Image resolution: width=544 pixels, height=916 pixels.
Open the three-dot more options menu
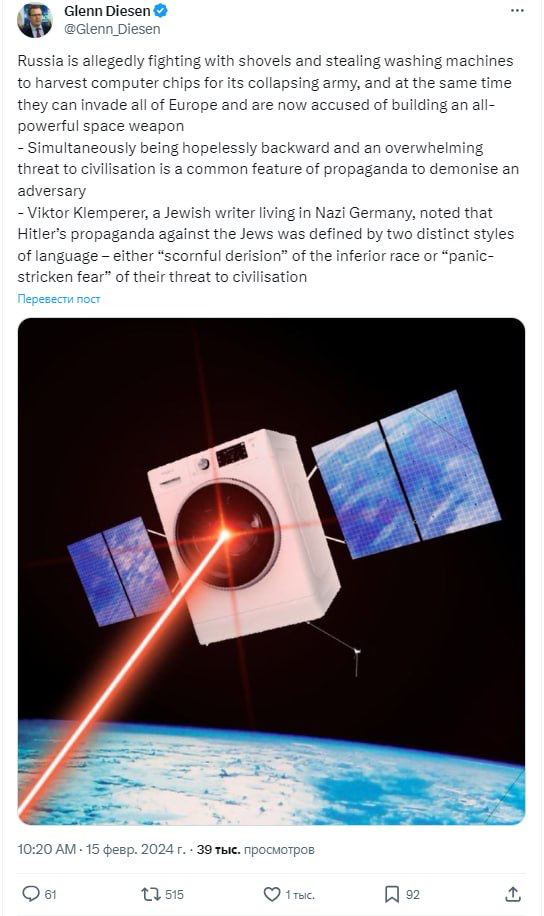(517, 11)
